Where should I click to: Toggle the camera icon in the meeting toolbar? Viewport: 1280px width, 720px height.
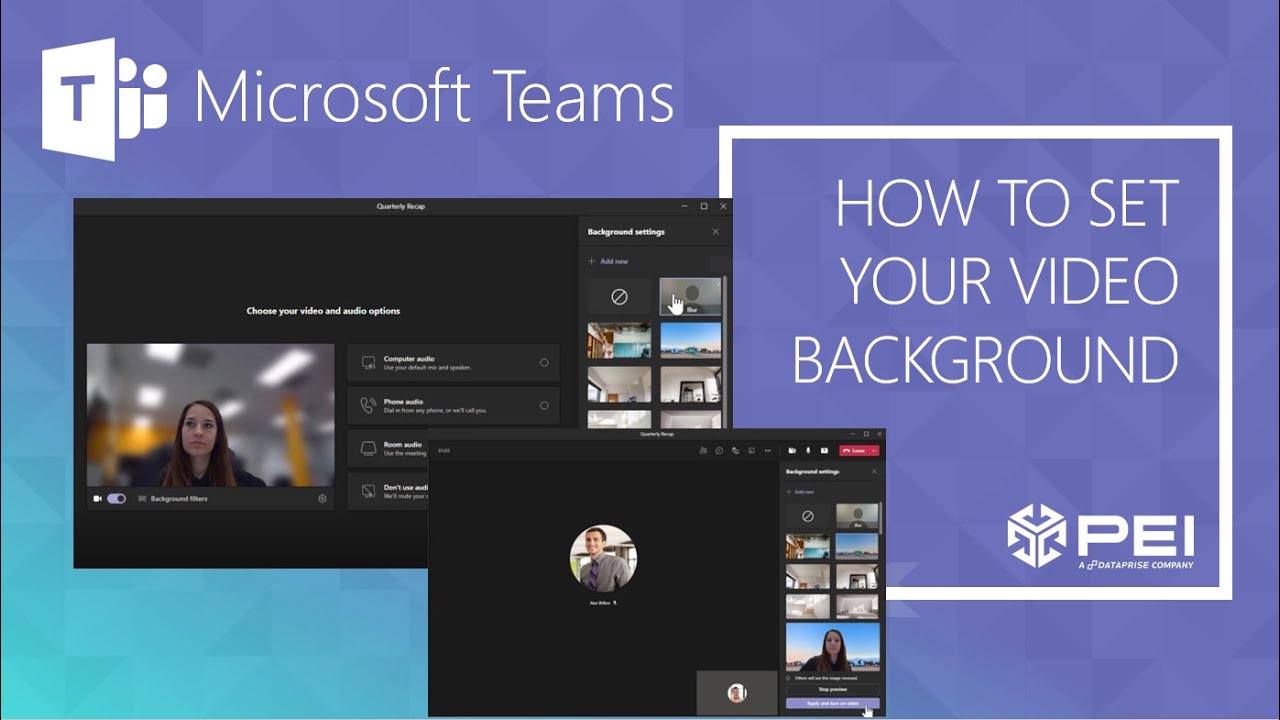point(792,451)
